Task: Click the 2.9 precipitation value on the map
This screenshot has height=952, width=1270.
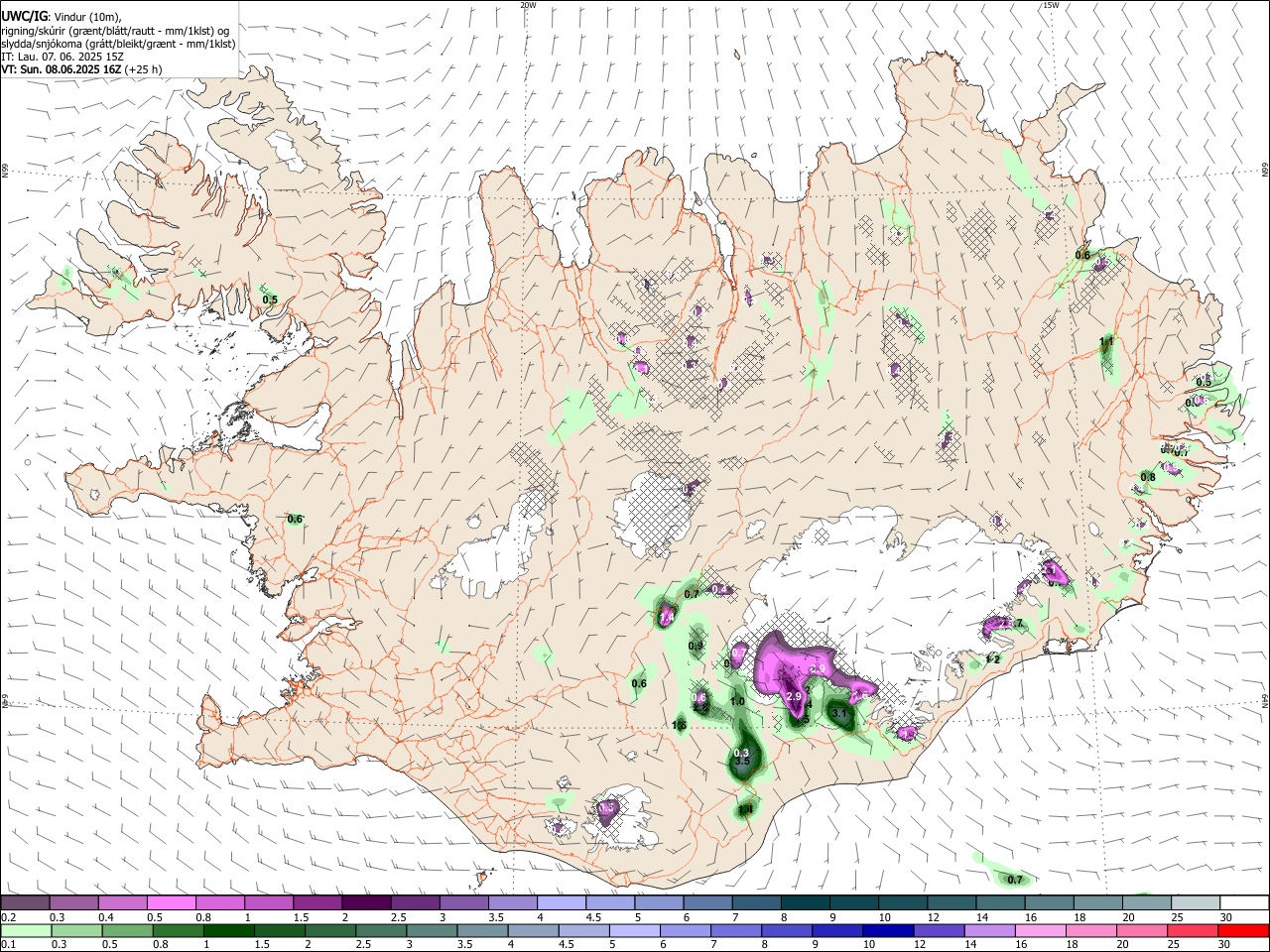Action: tap(794, 697)
